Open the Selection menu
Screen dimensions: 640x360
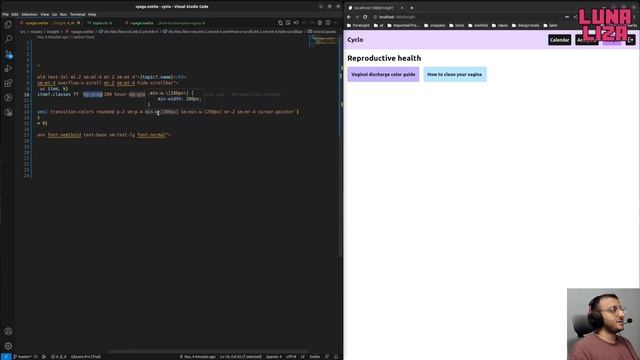29,14
